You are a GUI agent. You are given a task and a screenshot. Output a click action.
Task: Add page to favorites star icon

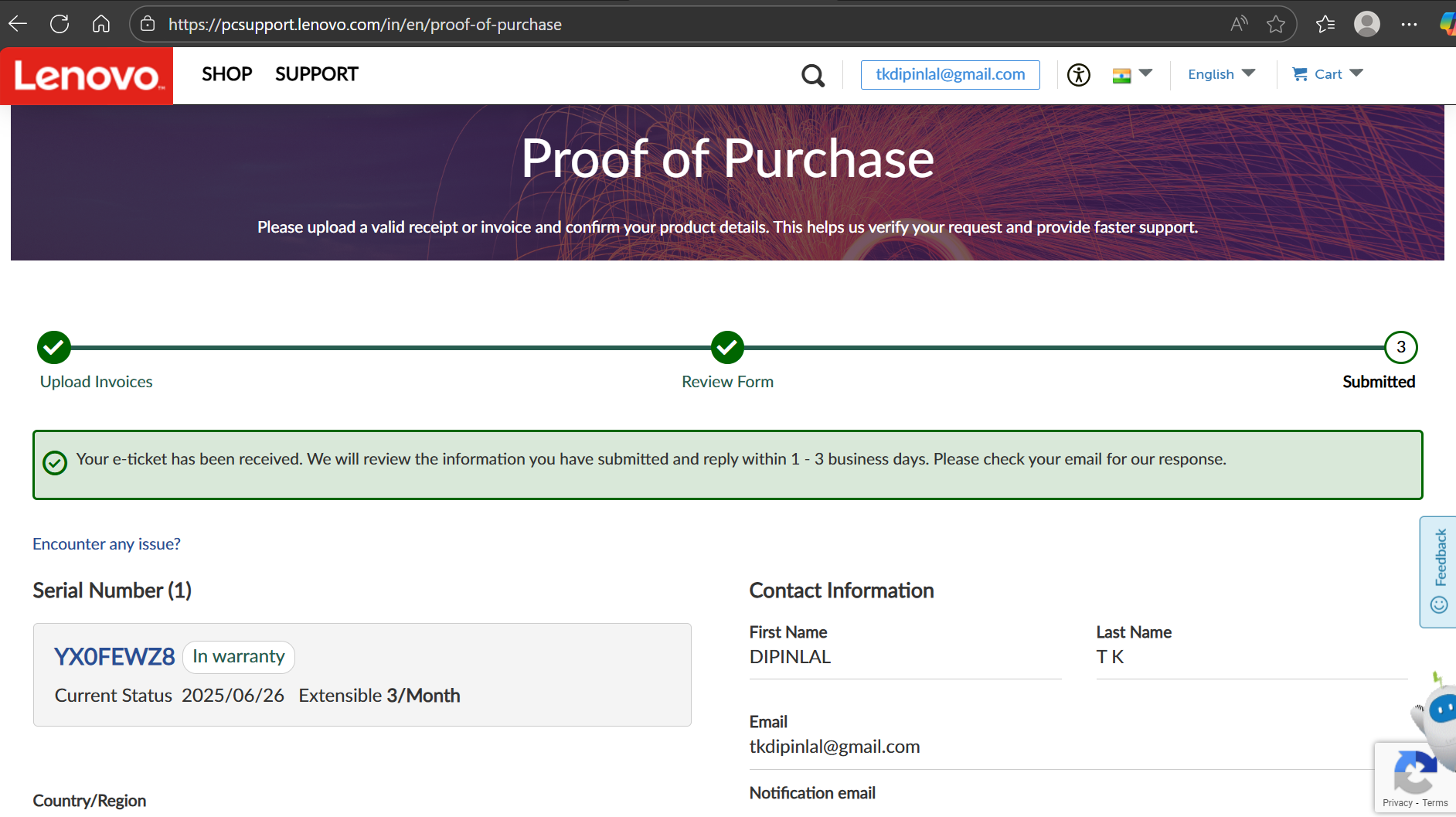coord(1276,24)
